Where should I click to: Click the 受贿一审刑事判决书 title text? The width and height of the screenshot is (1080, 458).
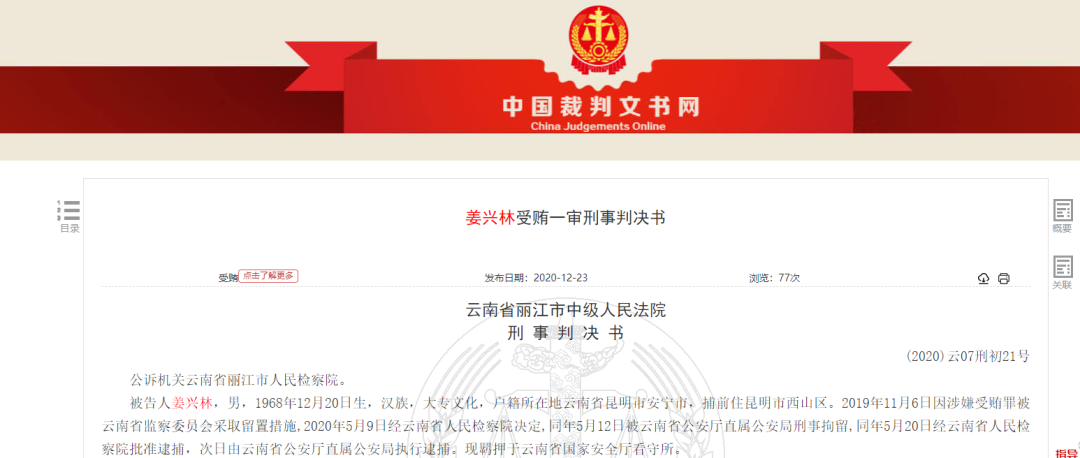point(590,218)
